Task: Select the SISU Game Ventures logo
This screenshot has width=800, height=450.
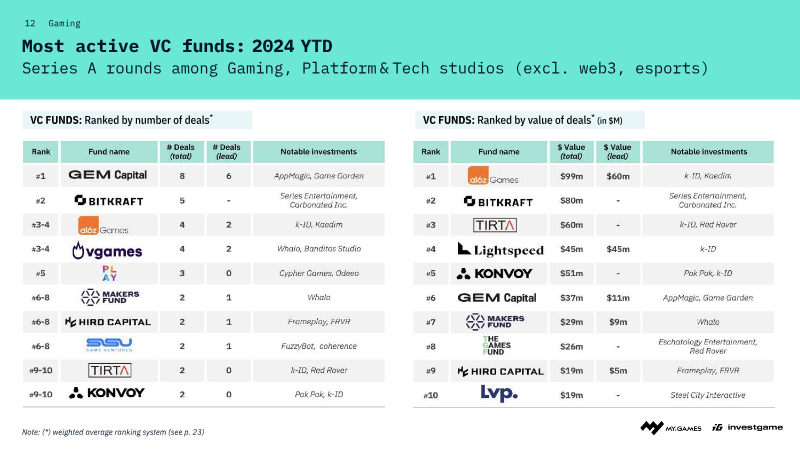Action: coord(109,345)
